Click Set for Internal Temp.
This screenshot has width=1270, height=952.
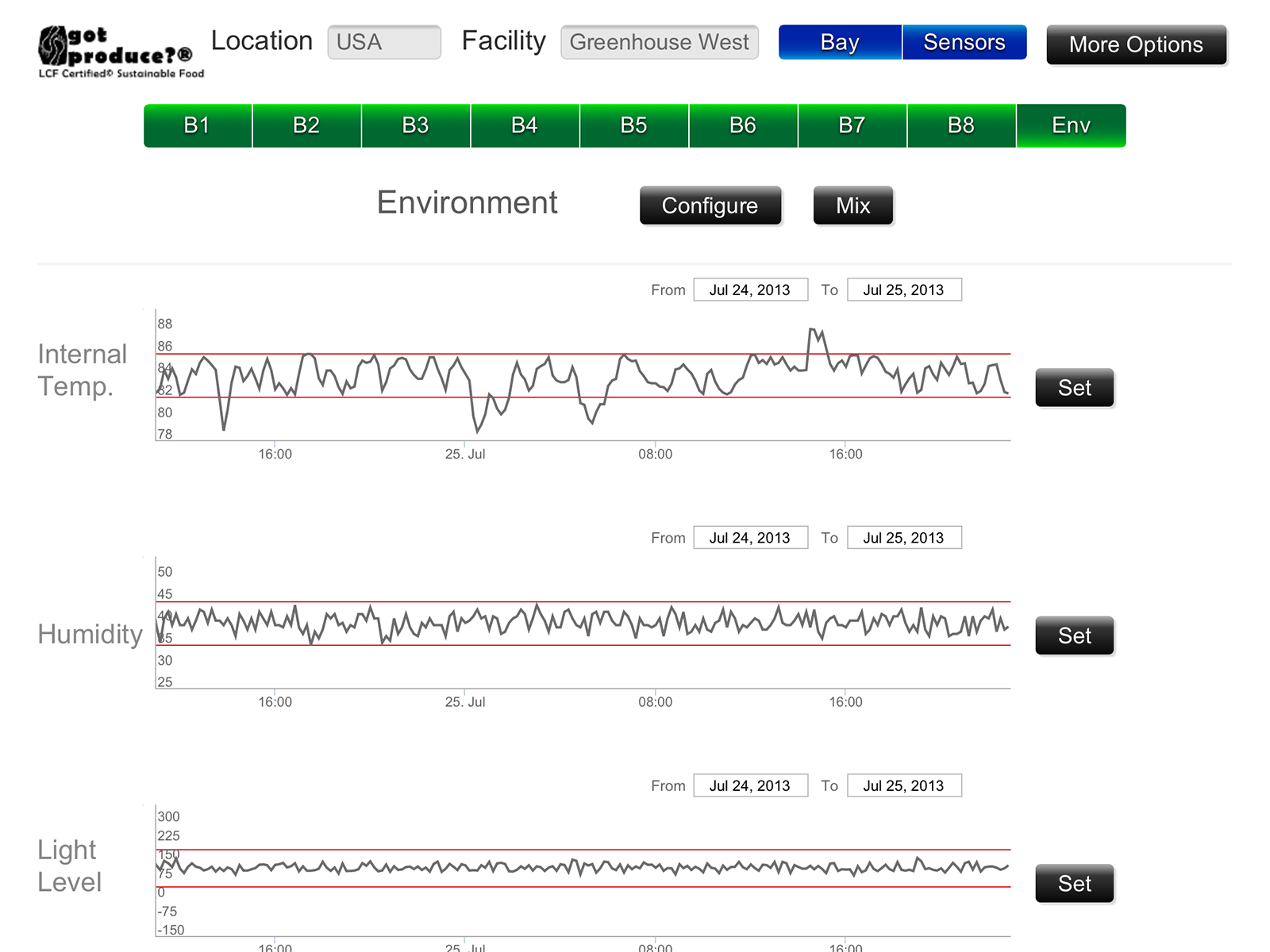(x=1074, y=388)
